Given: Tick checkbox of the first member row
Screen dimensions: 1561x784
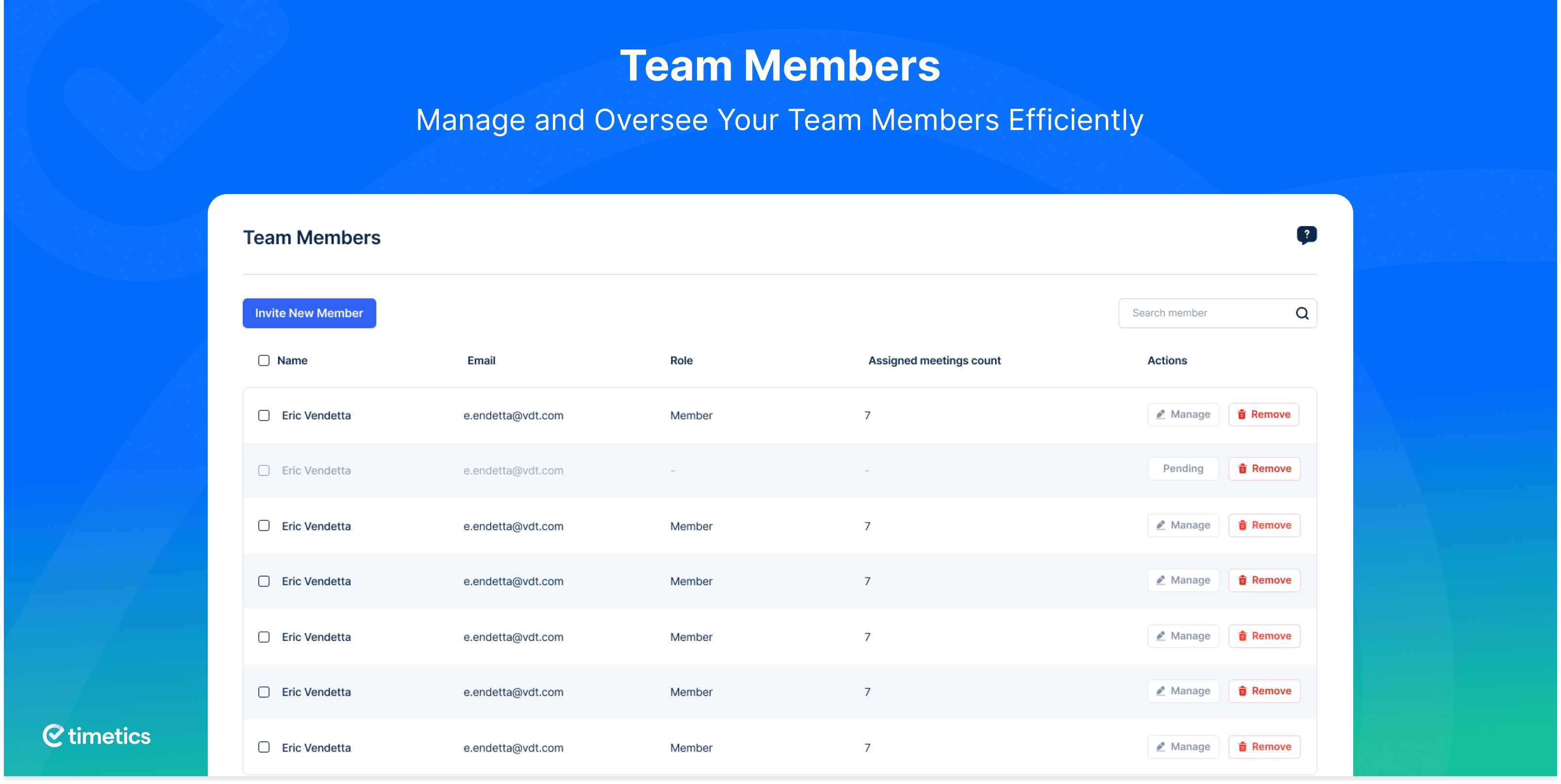Looking at the screenshot, I should tap(264, 416).
